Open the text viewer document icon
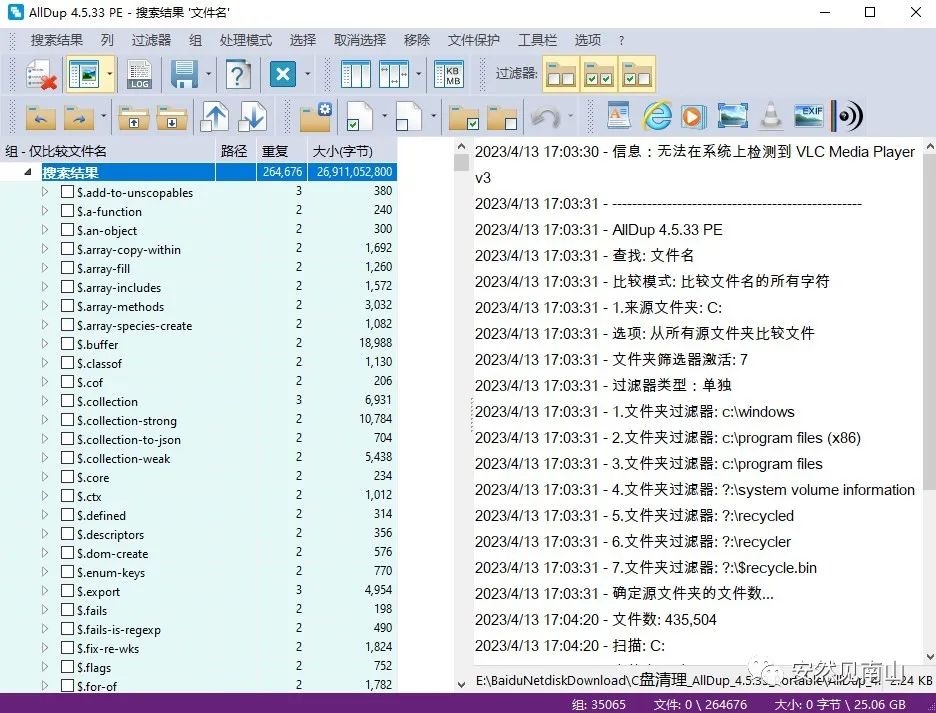The height and width of the screenshot is (713, 936). click(x=619, y=115)
